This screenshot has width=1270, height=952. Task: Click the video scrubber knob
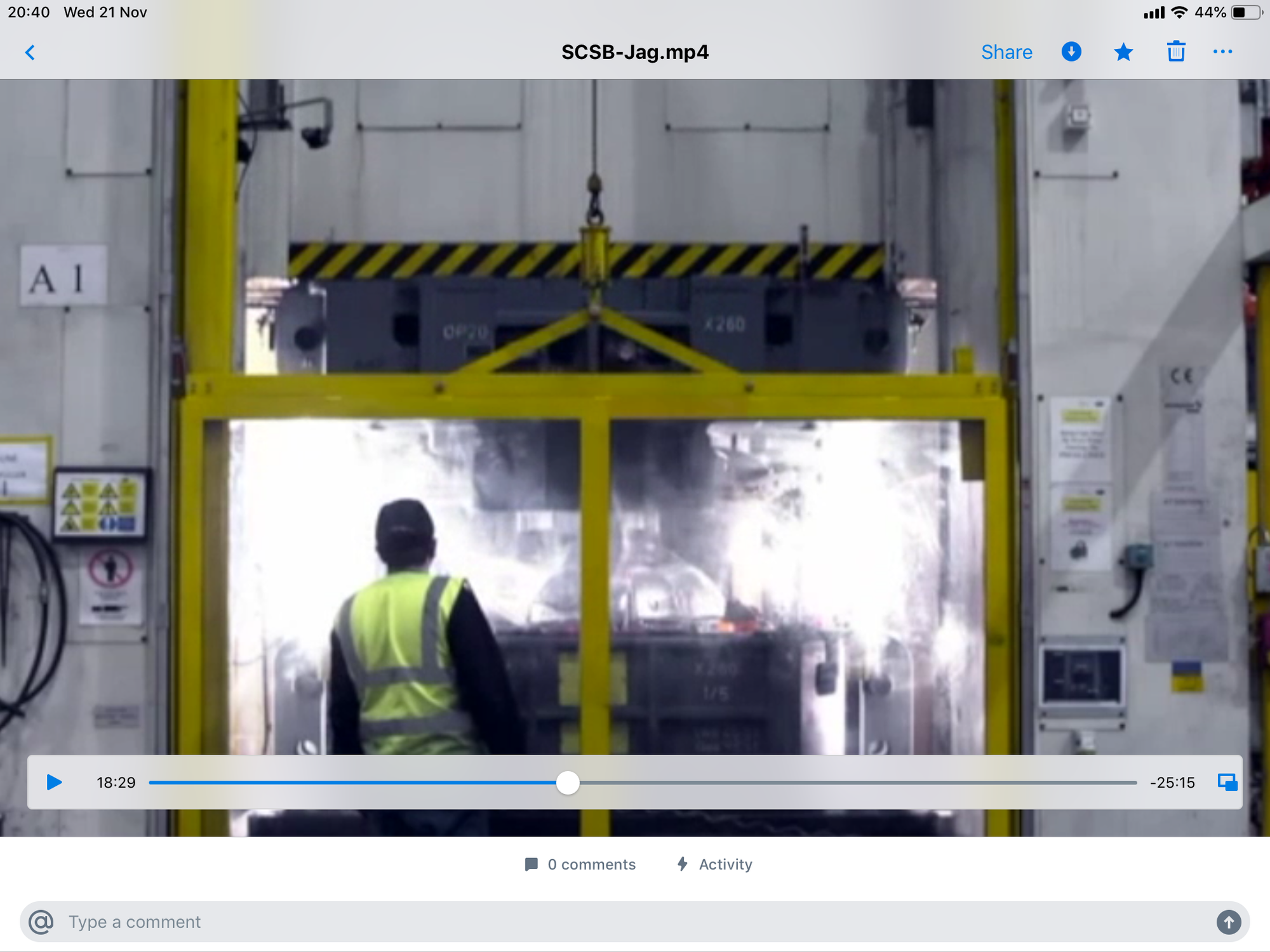(x=568, y=783)
